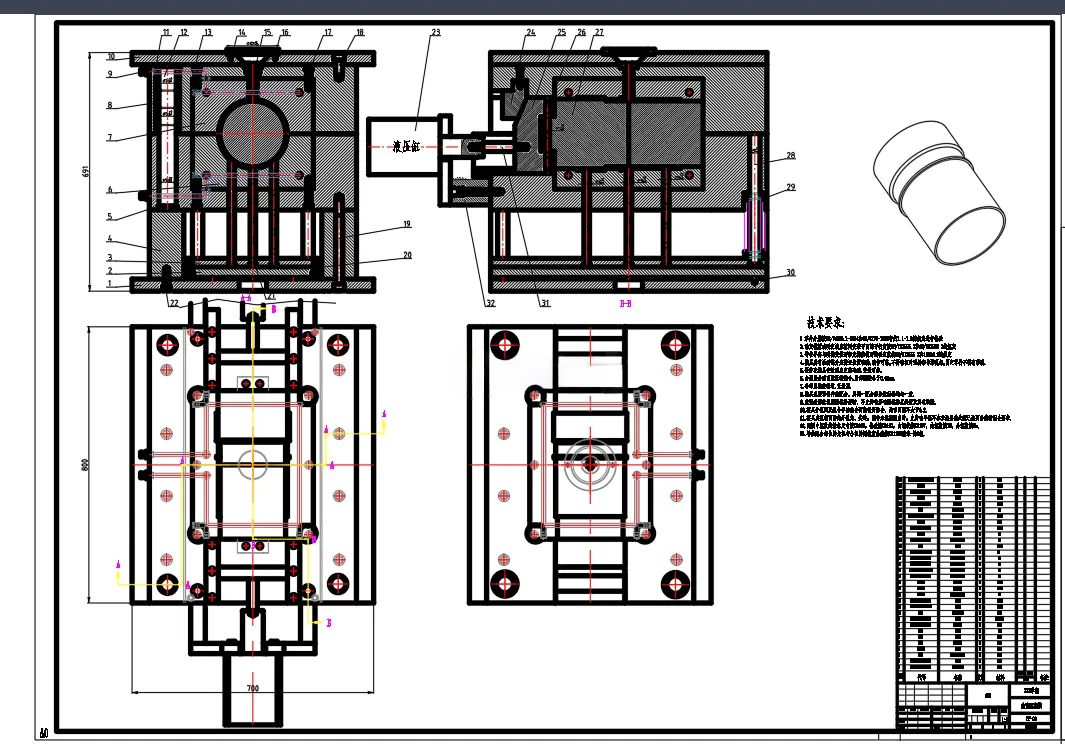Image resolution: width=1065 pixels, height=744 pixels.
Task: Click the B-B section view label
Action: pyautogui.click(x=626, y=304)
